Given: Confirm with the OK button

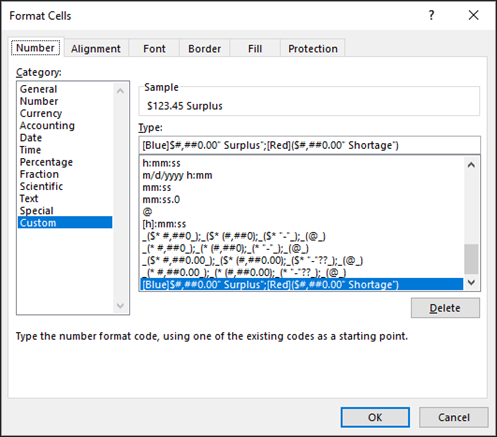Looking at the screenshot, I should [375, 417].
